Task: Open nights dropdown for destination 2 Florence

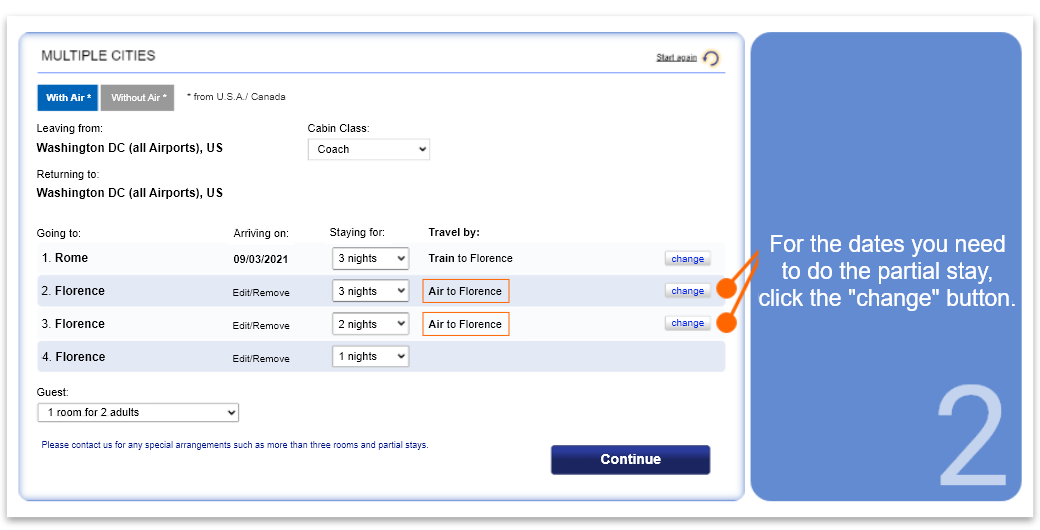Action: (x=370, y=291)
